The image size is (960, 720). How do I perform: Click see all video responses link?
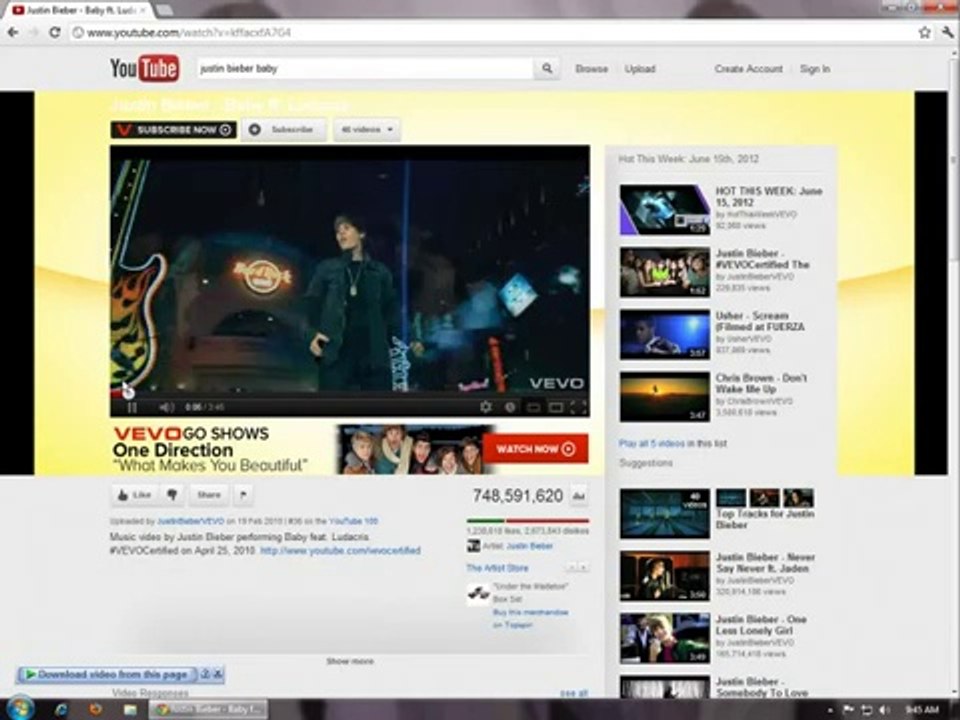point(574,693)
